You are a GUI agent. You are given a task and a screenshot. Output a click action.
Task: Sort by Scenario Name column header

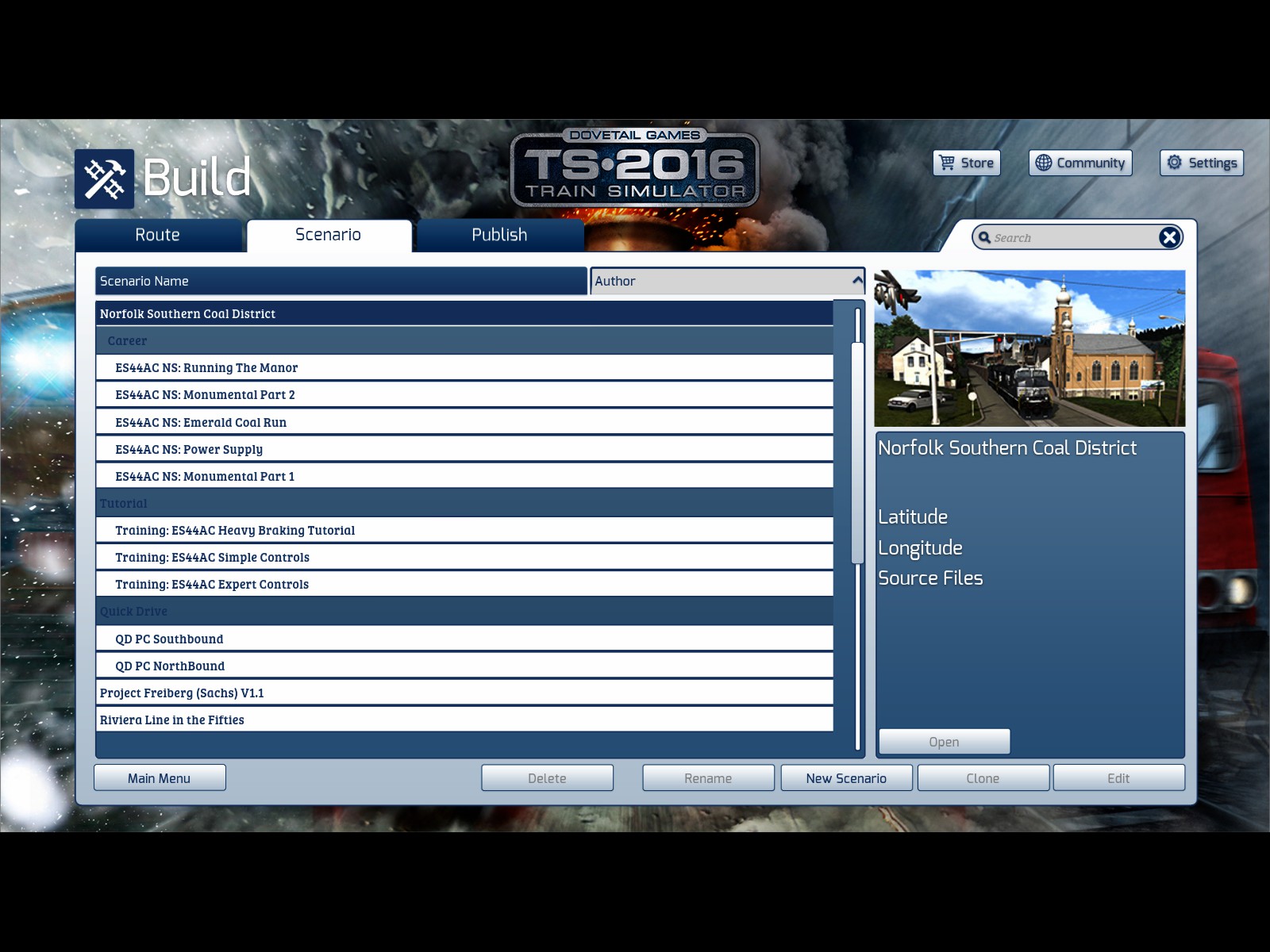click(341, 281)
